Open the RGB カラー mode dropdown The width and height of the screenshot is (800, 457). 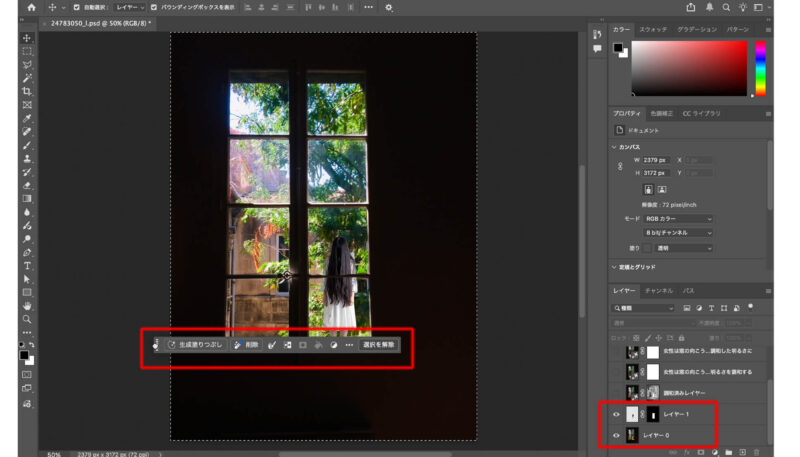click(x=678, y=218)
